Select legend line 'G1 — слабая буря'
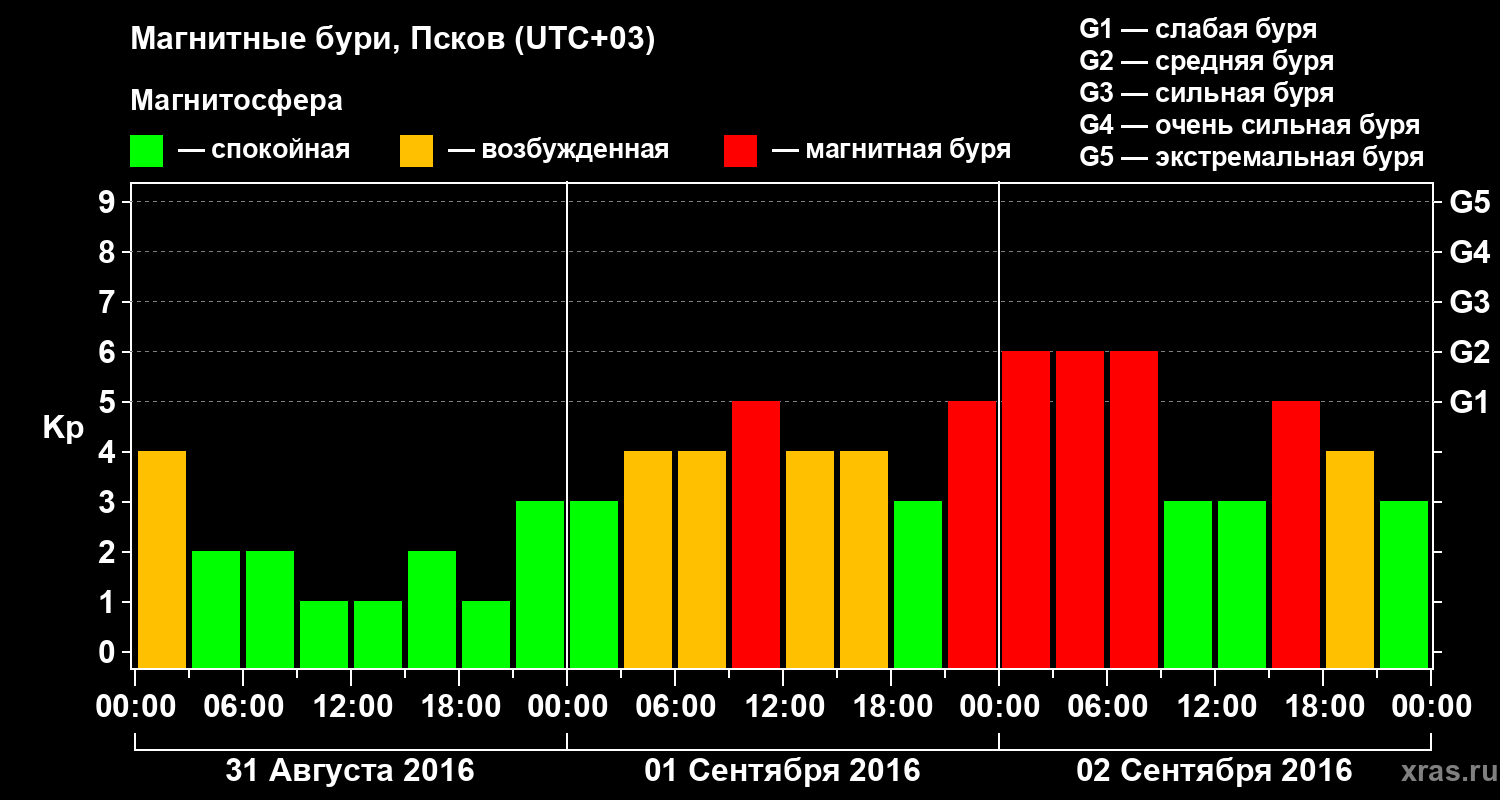Viewport: 1500px width, 800px height. tap(1198, 28)
